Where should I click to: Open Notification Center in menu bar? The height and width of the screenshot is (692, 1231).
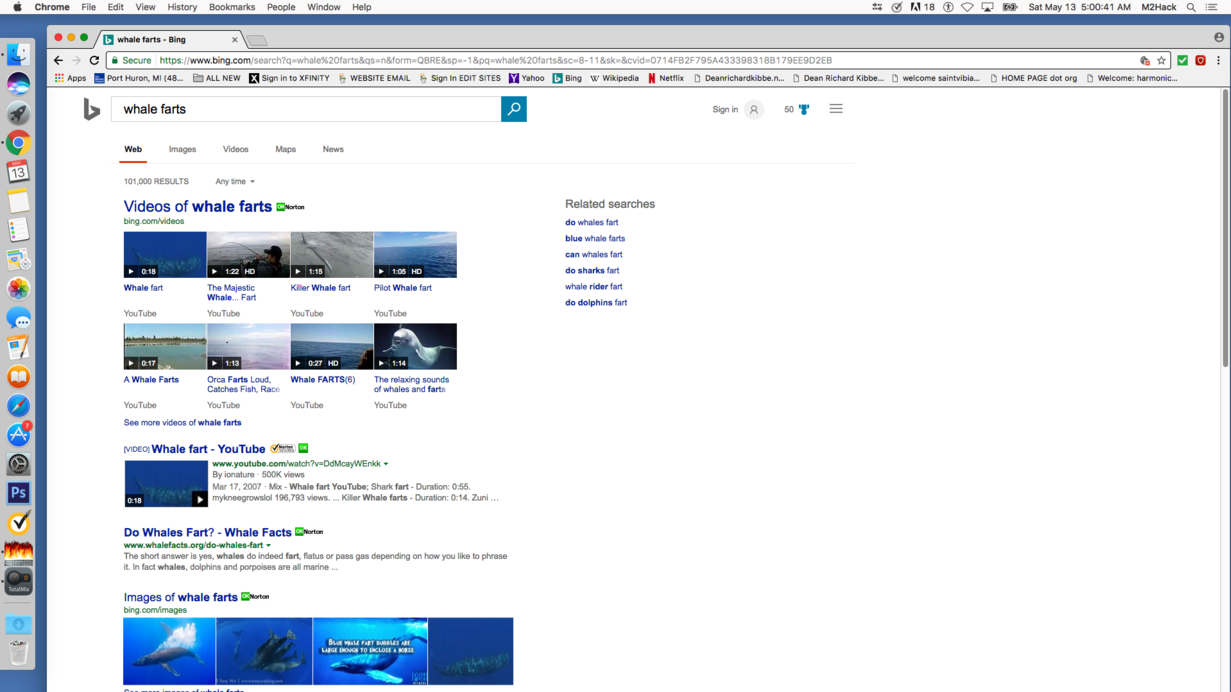(x=1212, y=7)
